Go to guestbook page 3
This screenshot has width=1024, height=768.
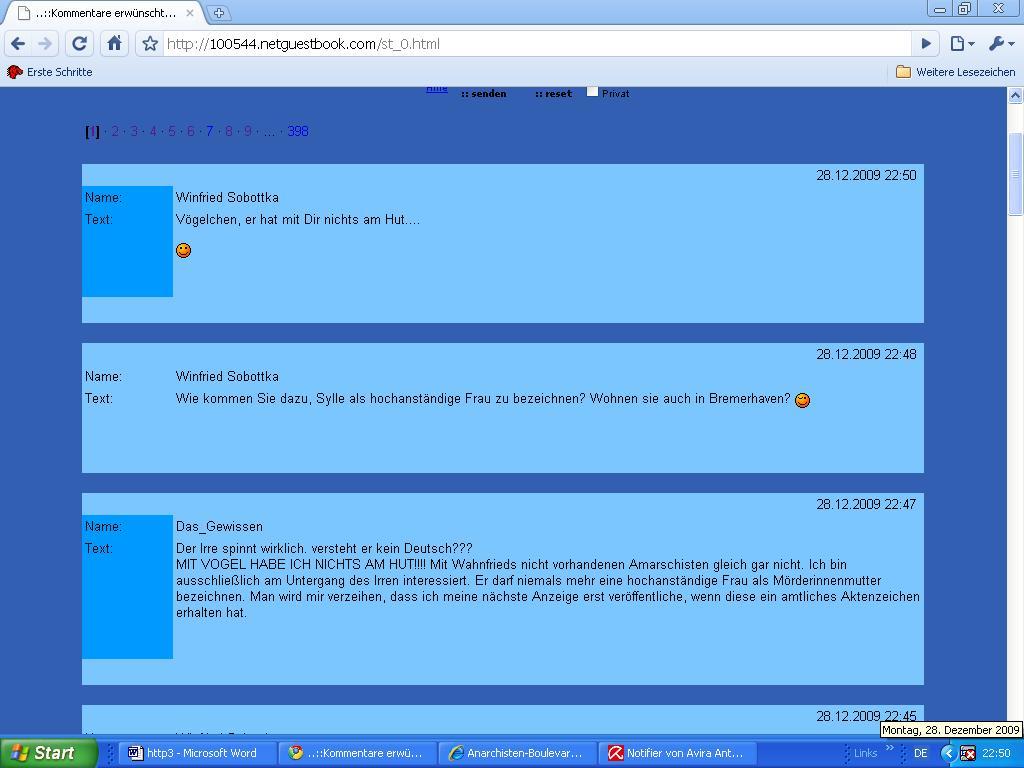tap(134, 131)
